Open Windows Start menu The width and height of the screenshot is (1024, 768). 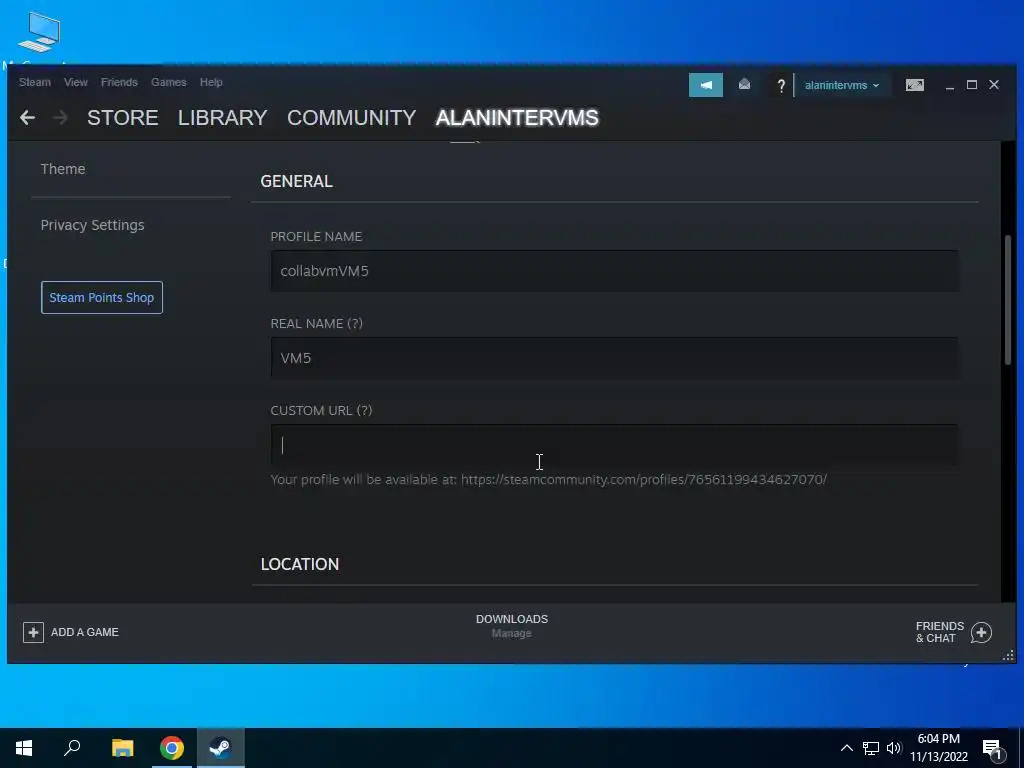pos(24,748)
